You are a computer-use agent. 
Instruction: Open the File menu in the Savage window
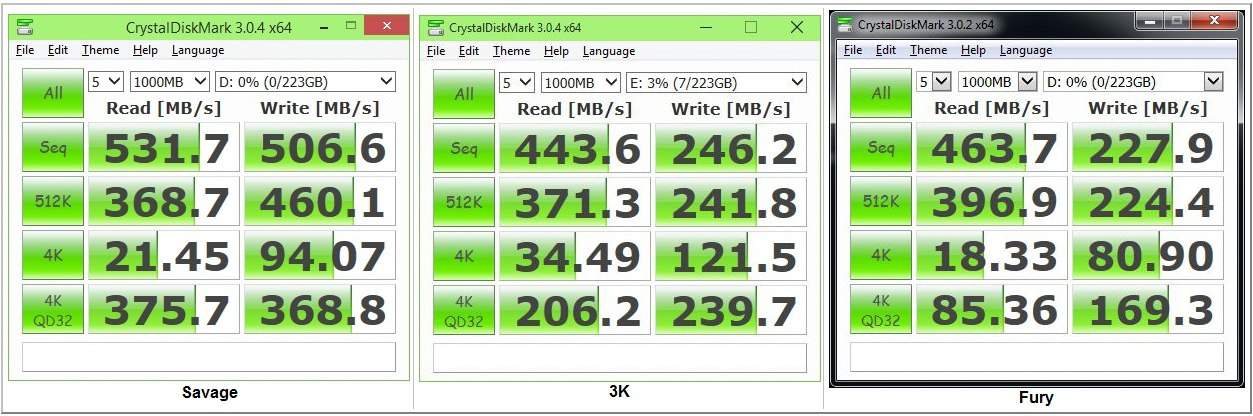coord(25,50)
